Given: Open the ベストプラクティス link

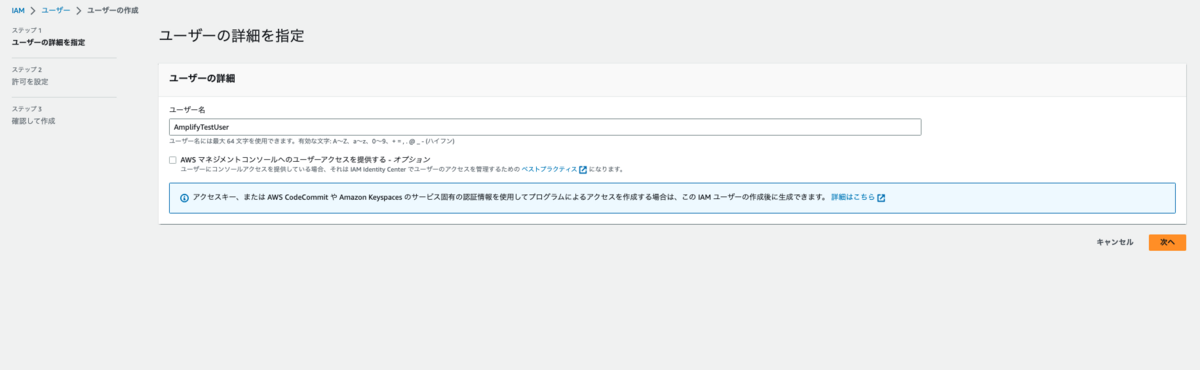Looking at the screenshot, I should click(x=549, y=170).
